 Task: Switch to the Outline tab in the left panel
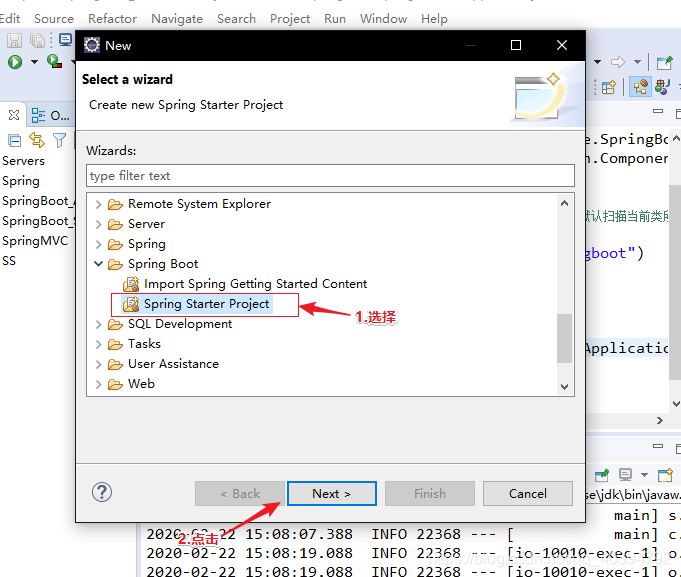[50, 116]
